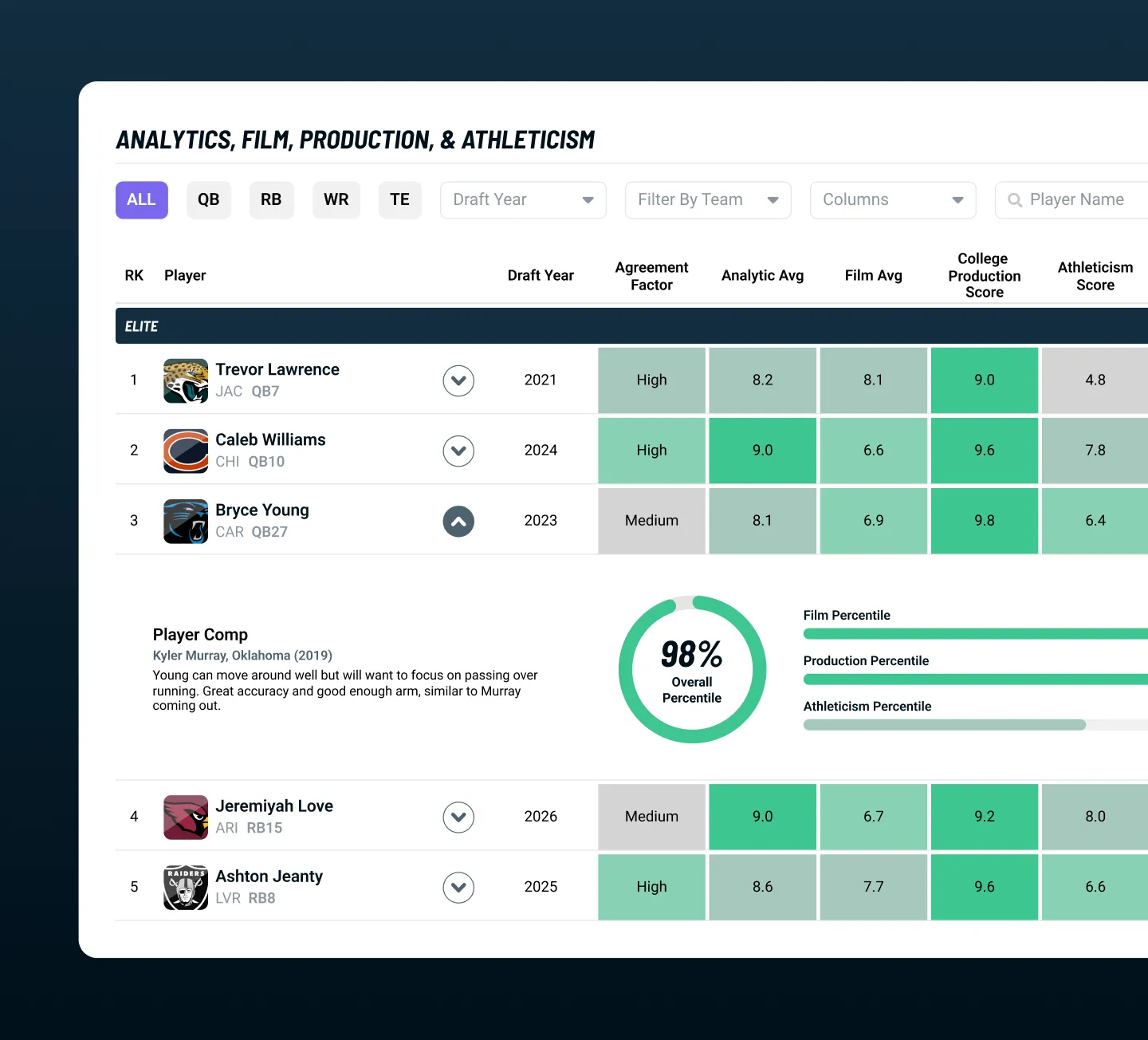Screen dimensions: 1148x1040
Task: Filter players by RB position
Action: (271, 200)
